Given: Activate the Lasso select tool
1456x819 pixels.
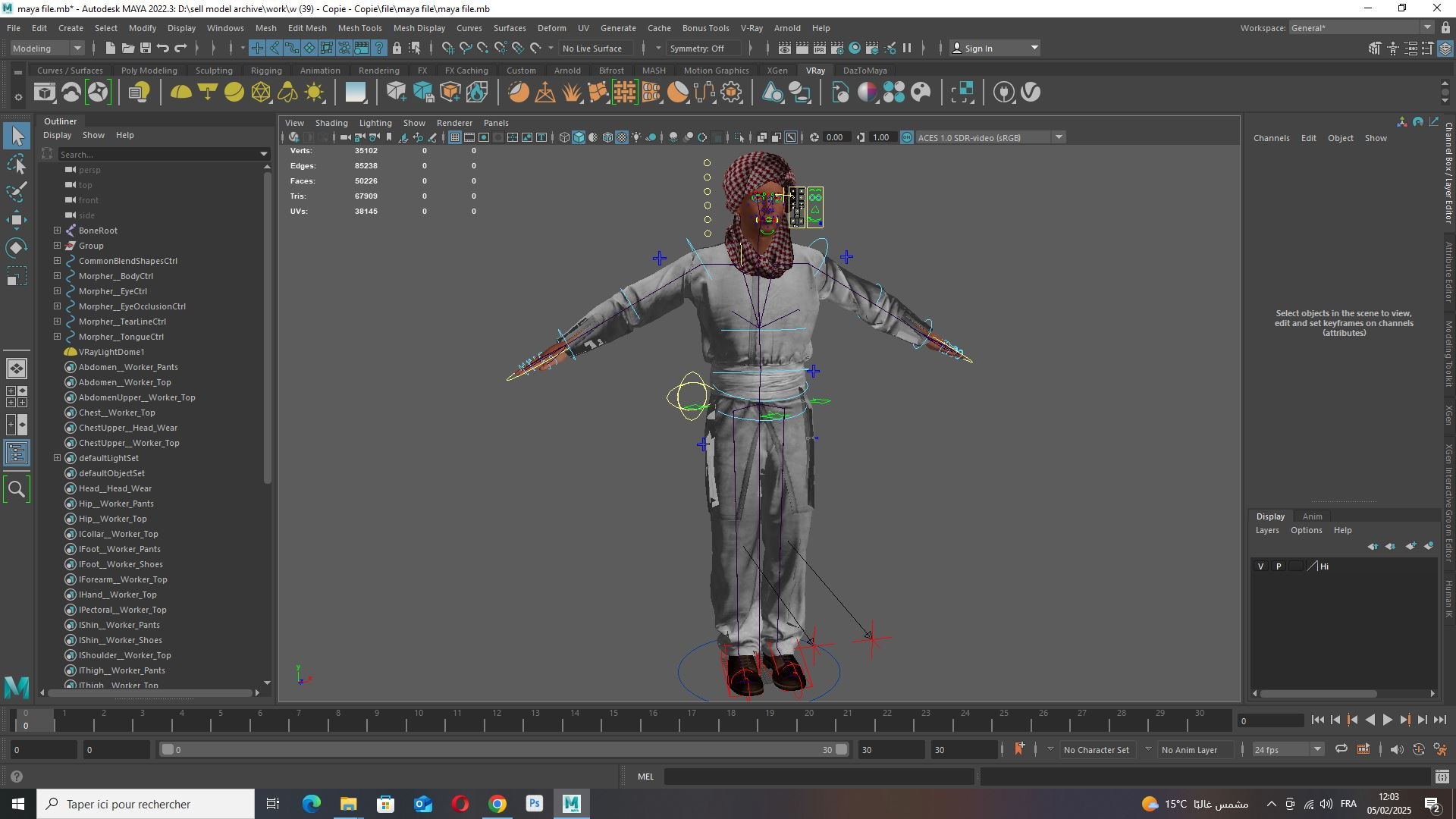Looking at the screenshot, I should [17, 164].
